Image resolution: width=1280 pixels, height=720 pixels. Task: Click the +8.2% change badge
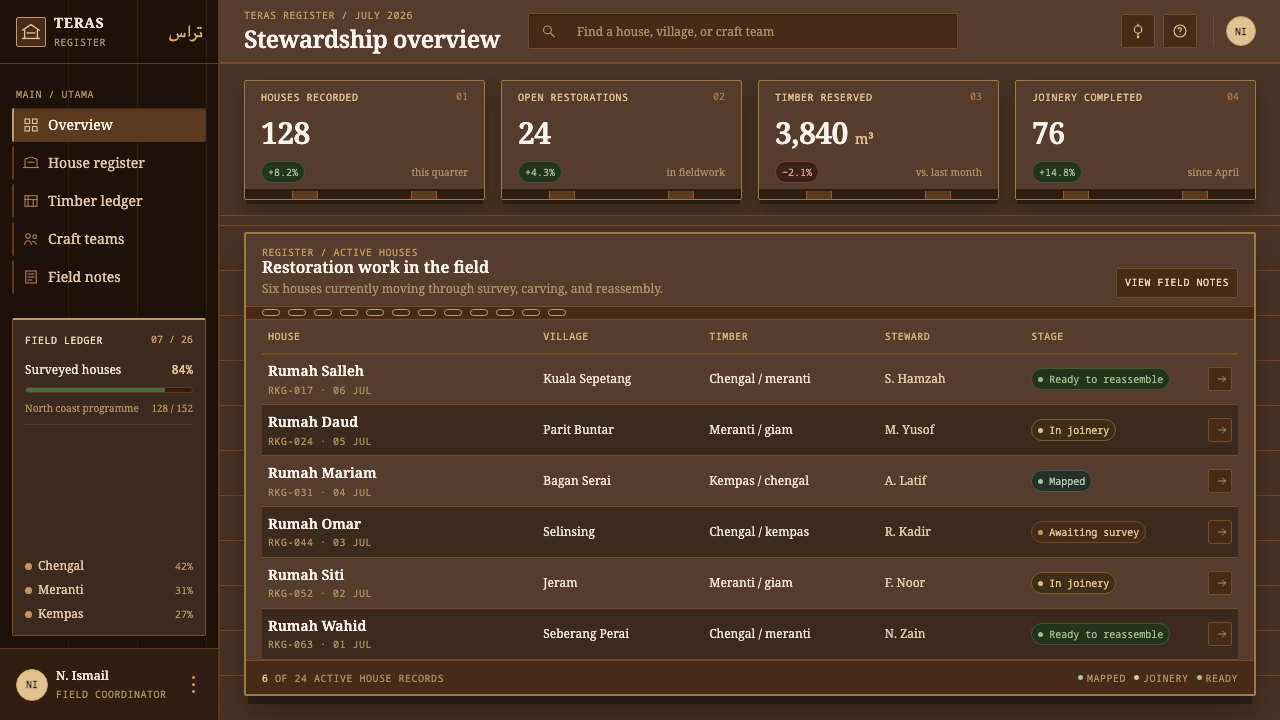pos(283,172)
